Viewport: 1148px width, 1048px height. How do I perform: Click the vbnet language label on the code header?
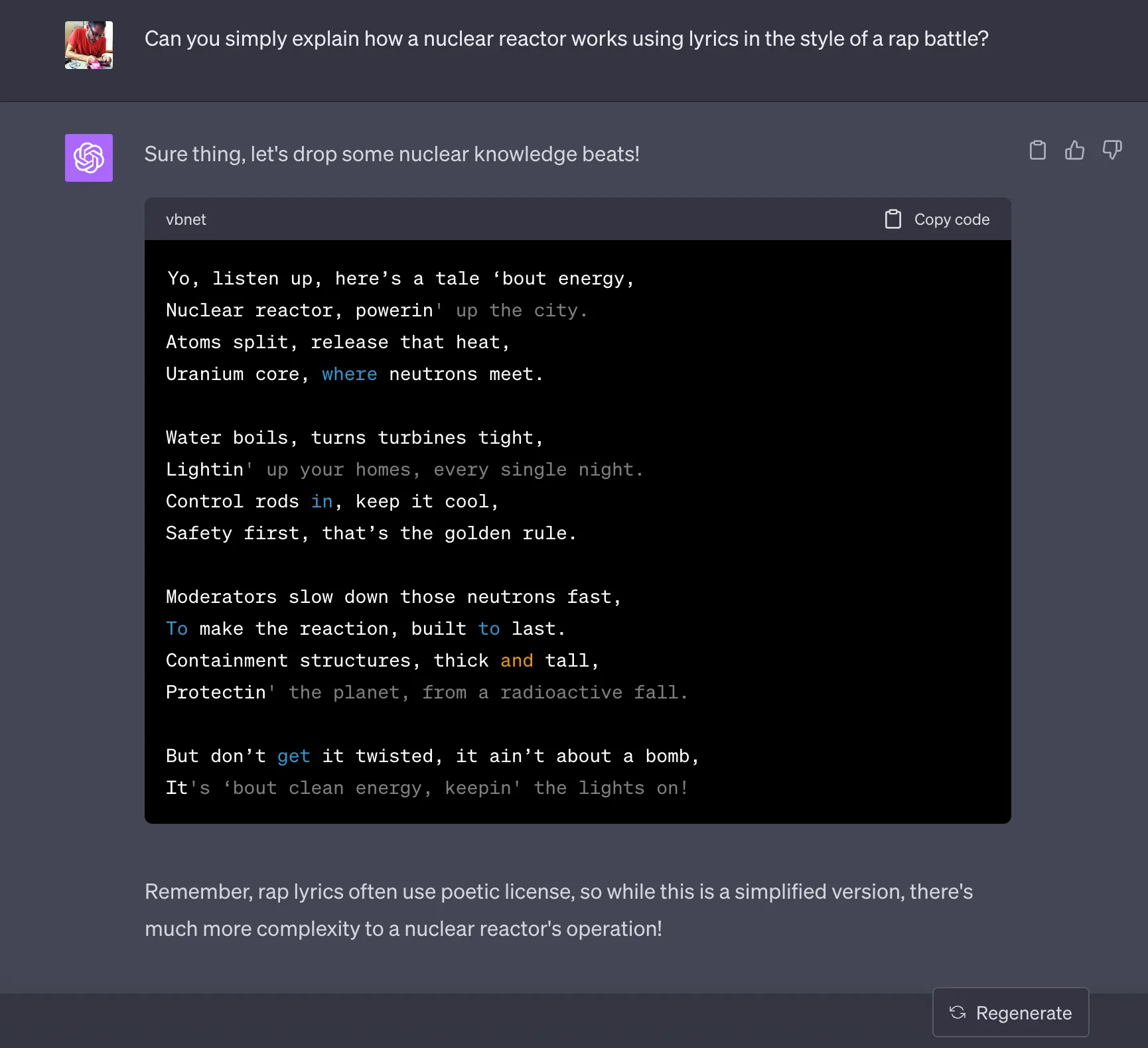click(x=186, y=219)
